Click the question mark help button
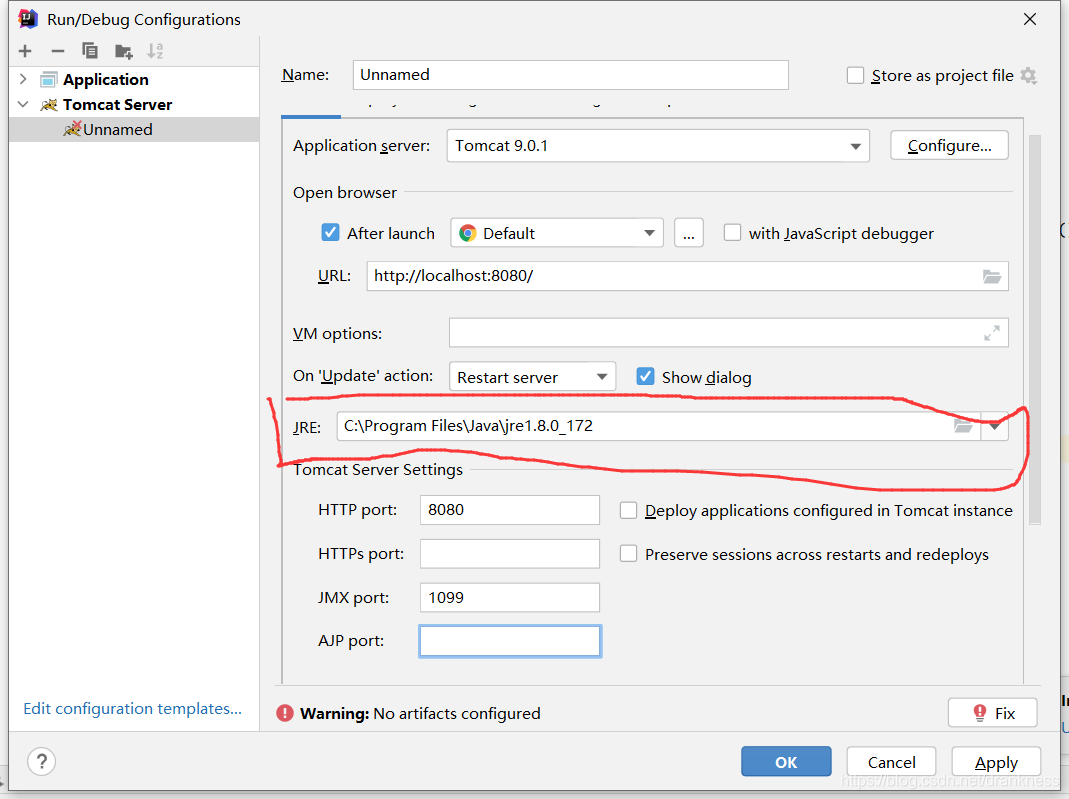1069x799 pixels. tap(42, 761)
